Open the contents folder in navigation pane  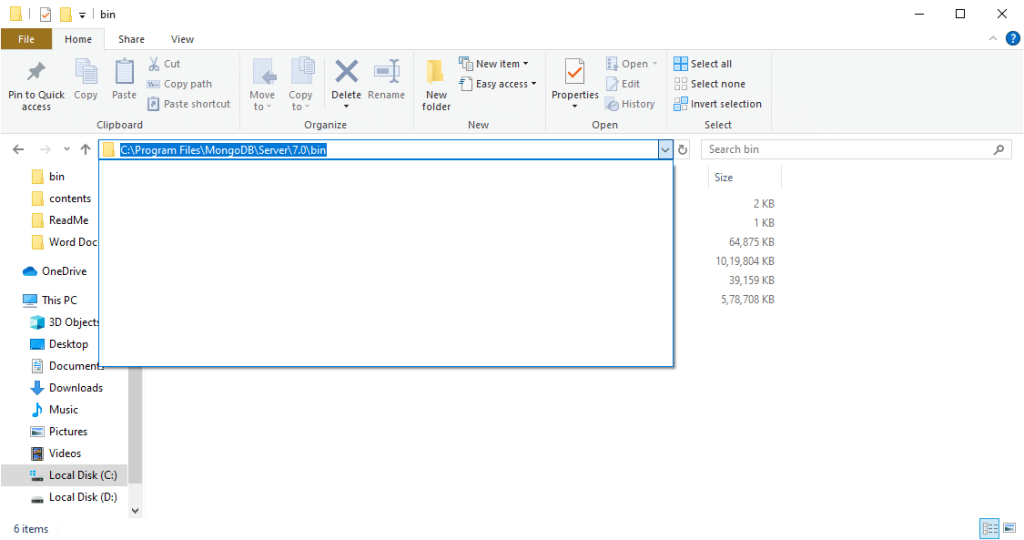coord(62,199)
